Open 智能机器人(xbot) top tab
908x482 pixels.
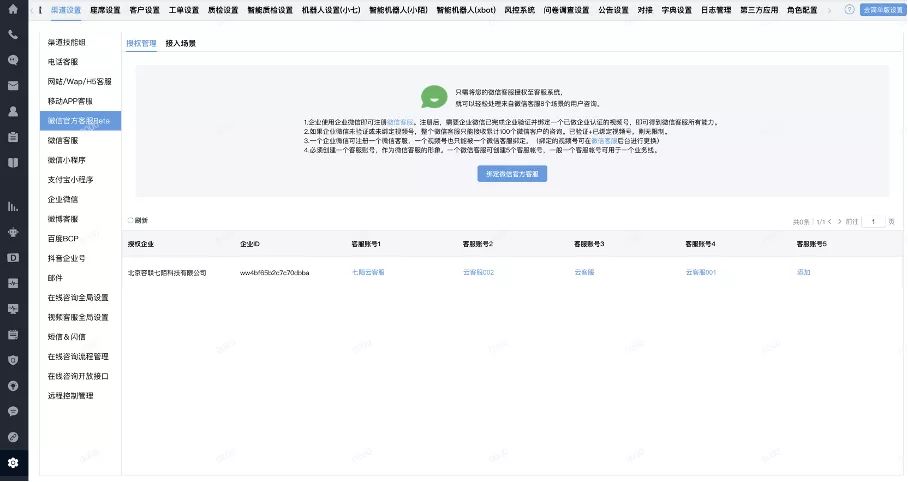point(466,10)
